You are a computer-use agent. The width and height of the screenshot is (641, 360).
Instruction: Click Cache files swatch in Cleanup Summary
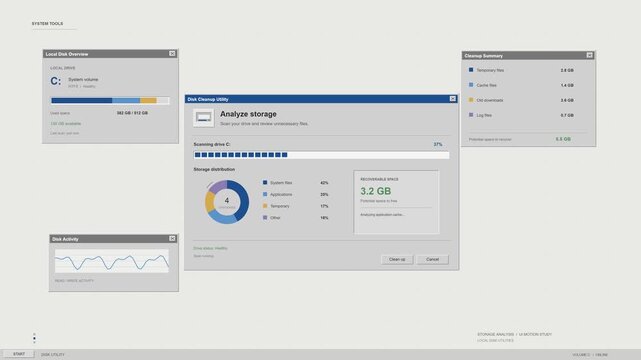[x=471, y=85]
